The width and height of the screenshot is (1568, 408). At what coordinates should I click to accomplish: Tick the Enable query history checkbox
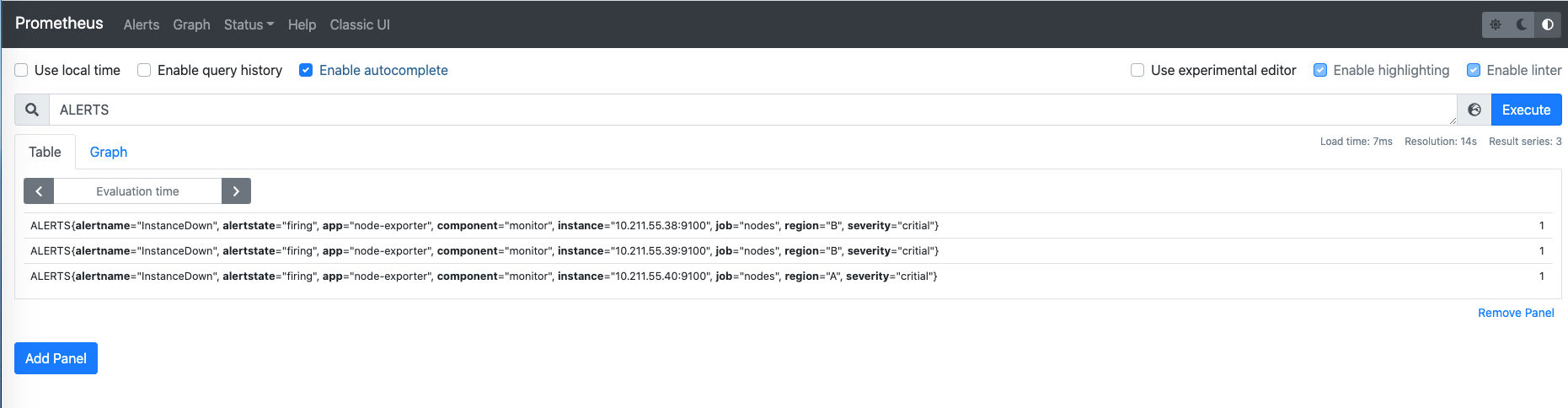[144, 70]
